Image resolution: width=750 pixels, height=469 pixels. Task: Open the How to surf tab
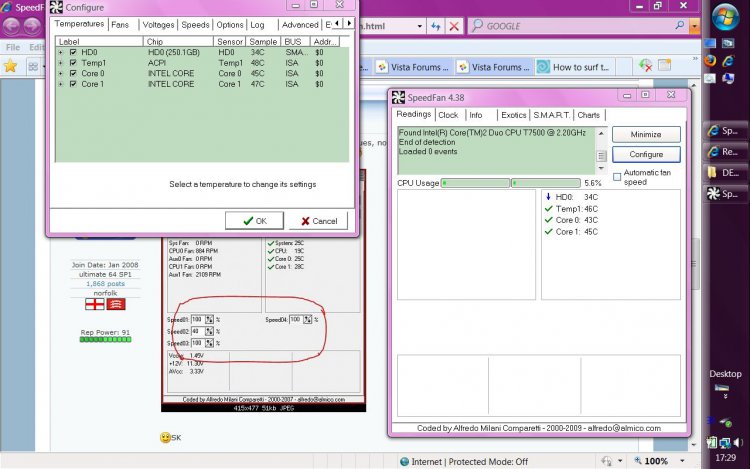tap(575, 67)
